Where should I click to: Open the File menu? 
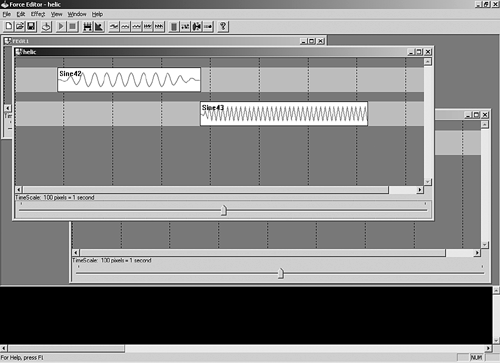pos(7,14)
